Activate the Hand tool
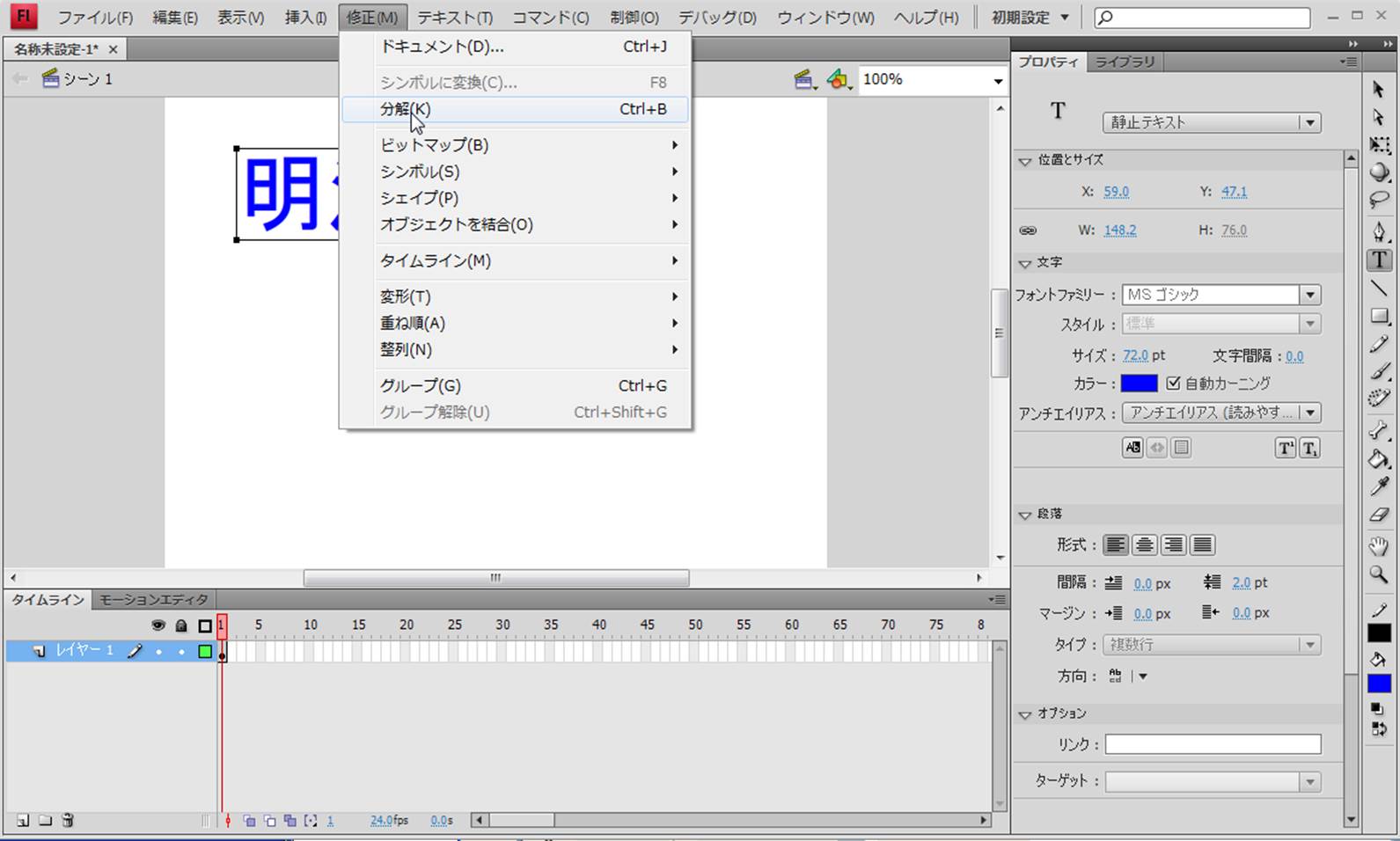The height and width of the screenshot is (841, 1400). pos(1379,546)
